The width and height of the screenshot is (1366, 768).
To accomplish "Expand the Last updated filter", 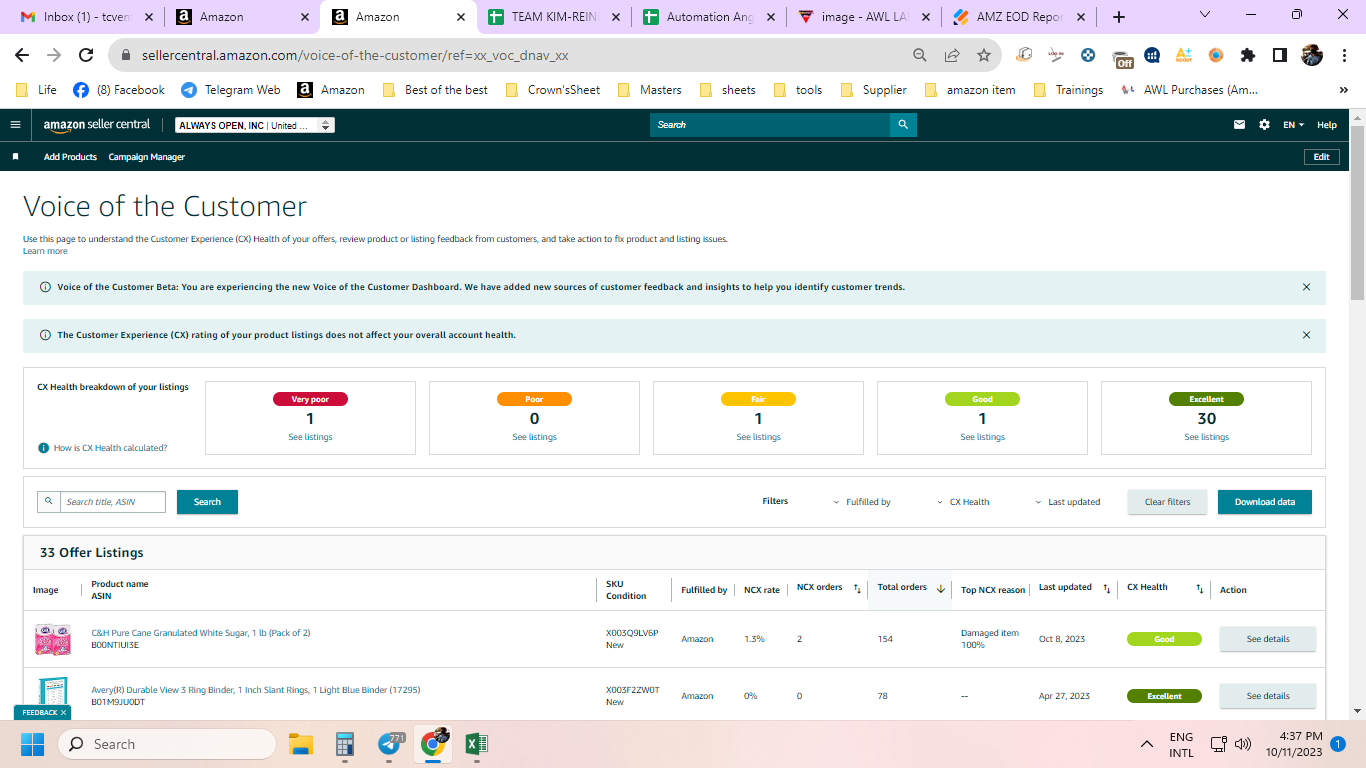I will [1068, 502].
